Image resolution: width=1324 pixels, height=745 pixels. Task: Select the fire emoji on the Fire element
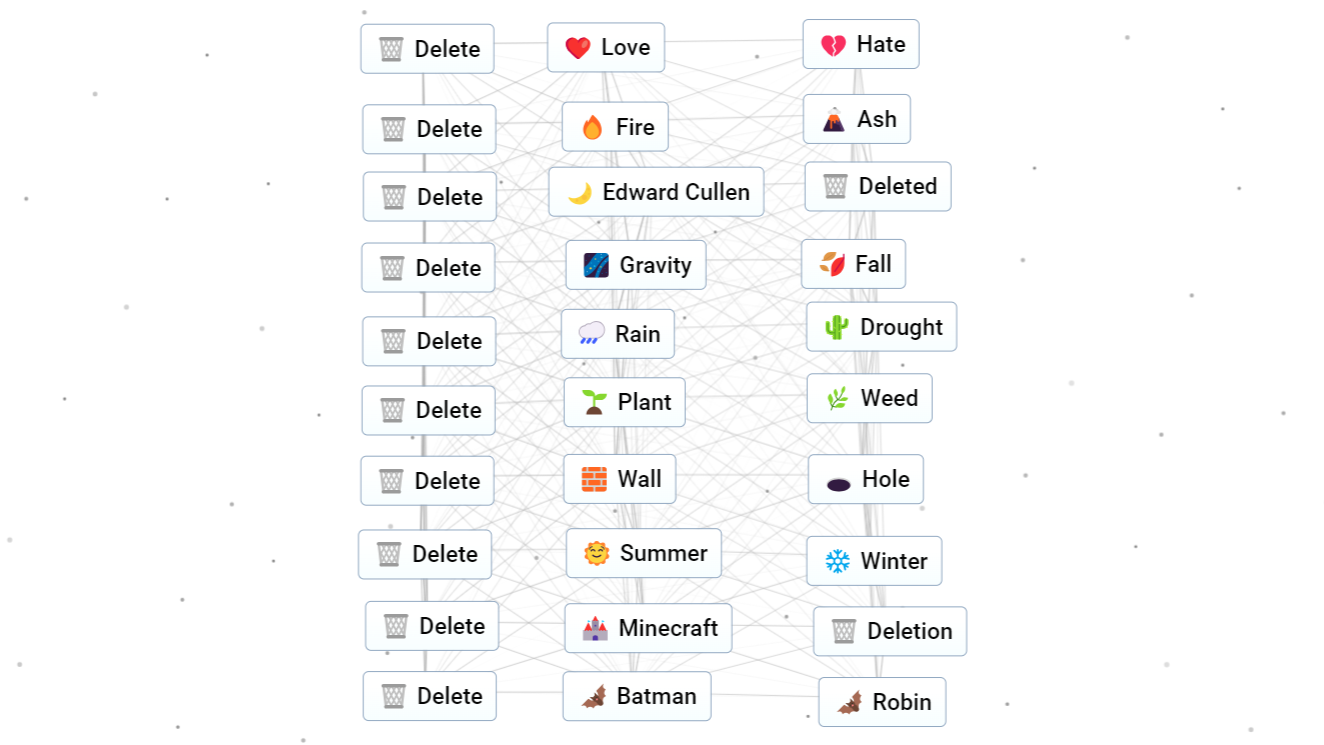click(590, 127)
